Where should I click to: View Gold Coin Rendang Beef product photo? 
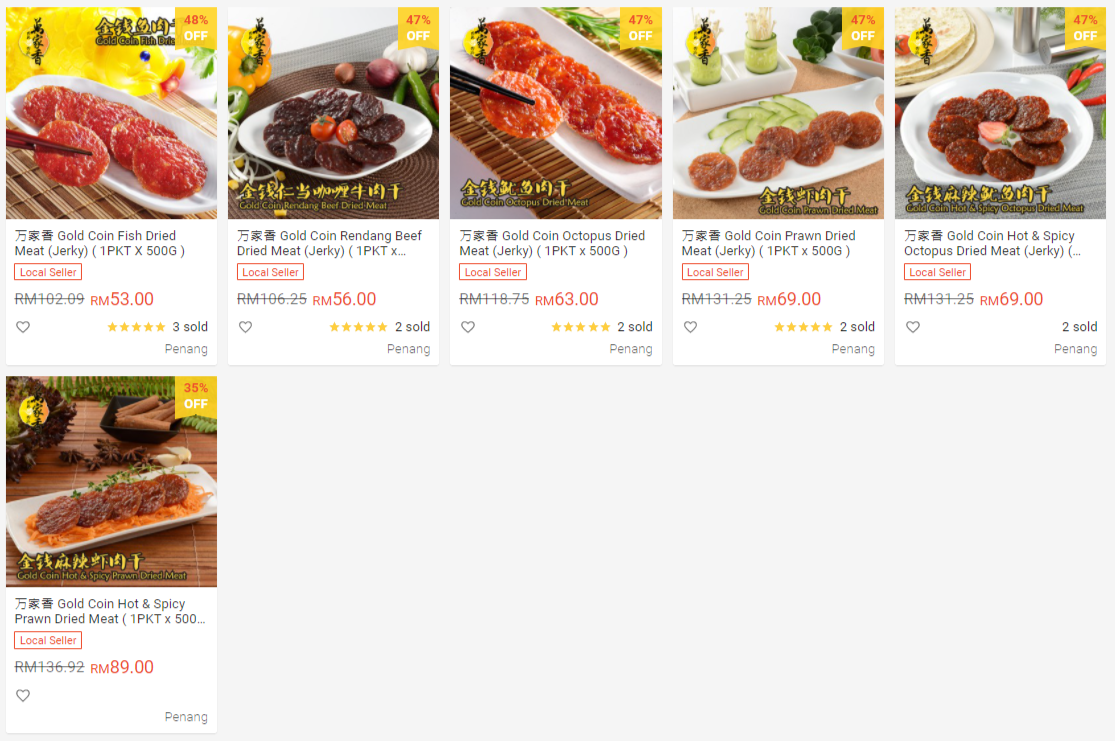point(333,113)
